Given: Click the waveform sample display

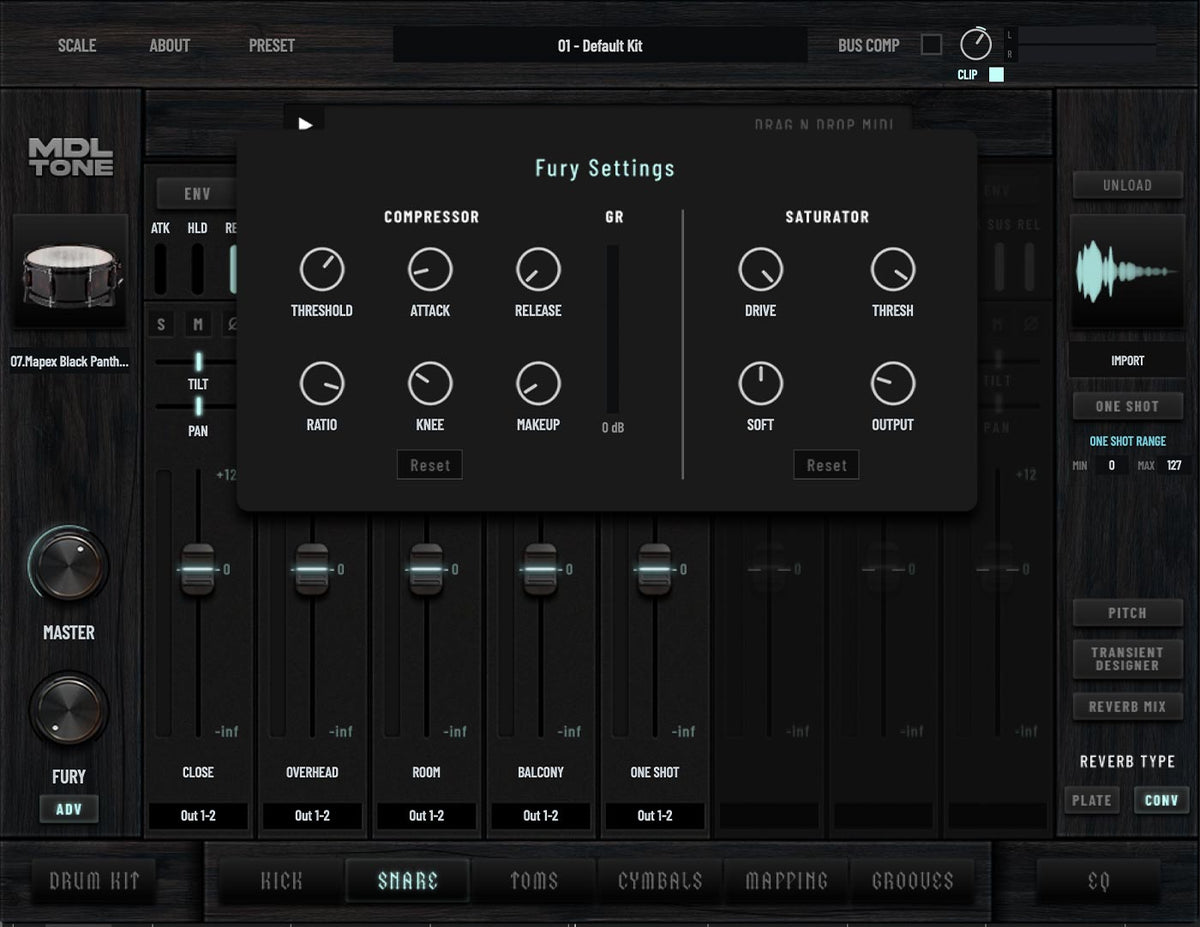Looking at the screenshot, I should [1127, 271].
